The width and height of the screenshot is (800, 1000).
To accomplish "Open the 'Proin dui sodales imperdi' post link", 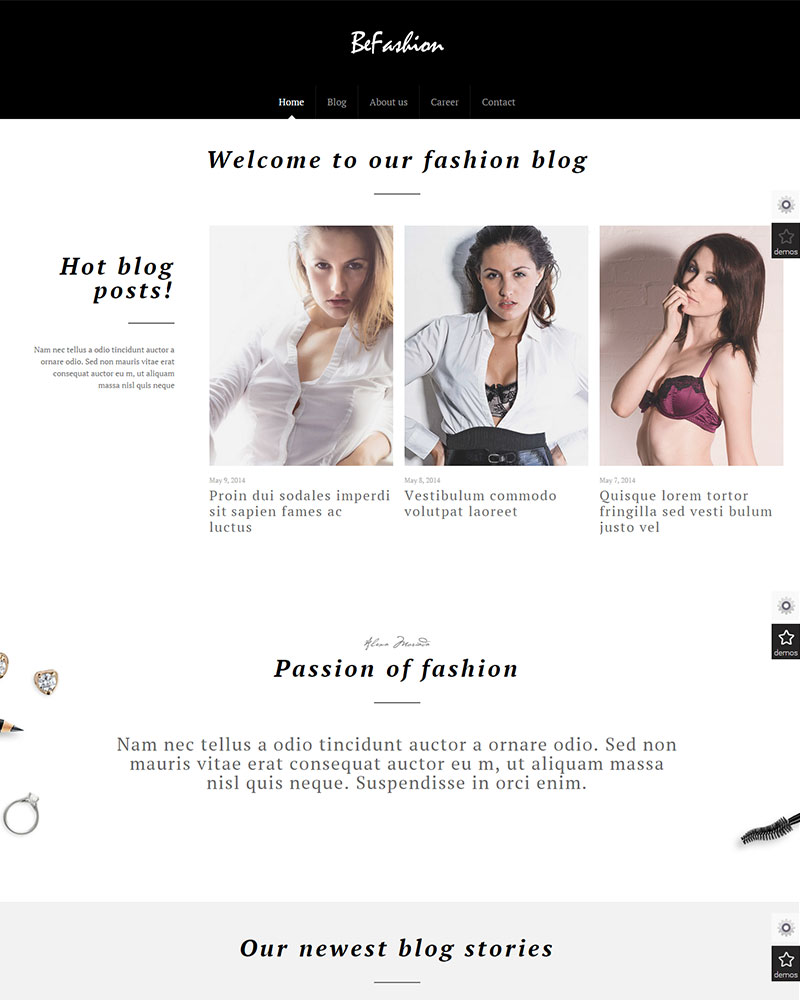I will tap(299, 511).
